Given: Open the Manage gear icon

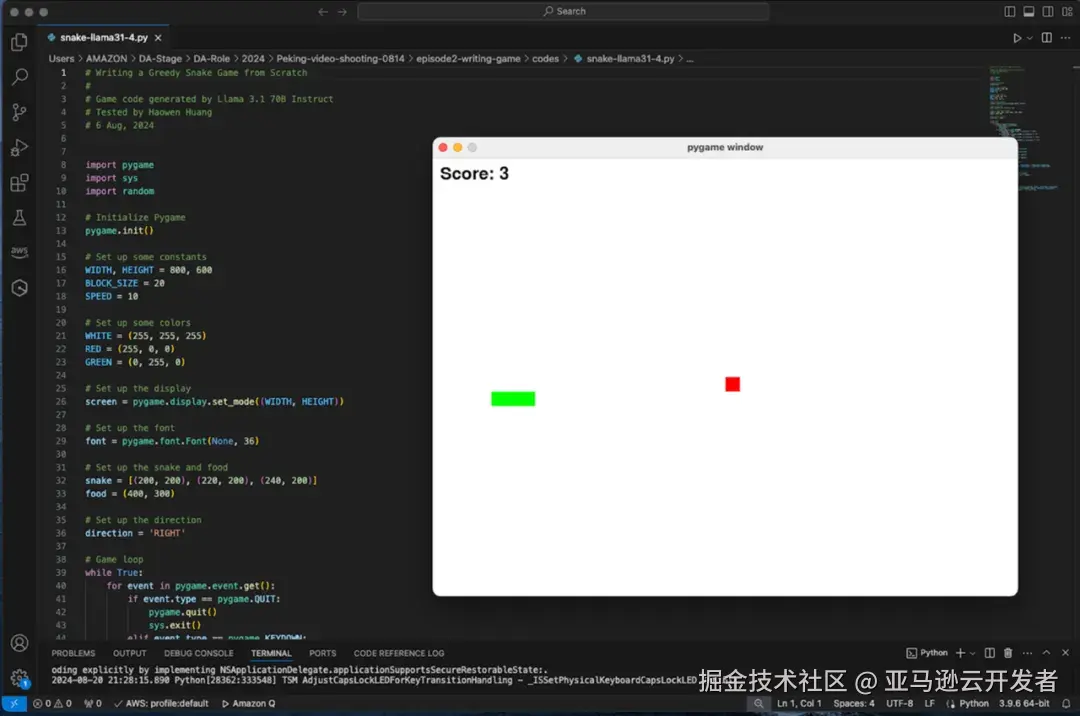Looking at the screenshot, I should click(19, 678).
